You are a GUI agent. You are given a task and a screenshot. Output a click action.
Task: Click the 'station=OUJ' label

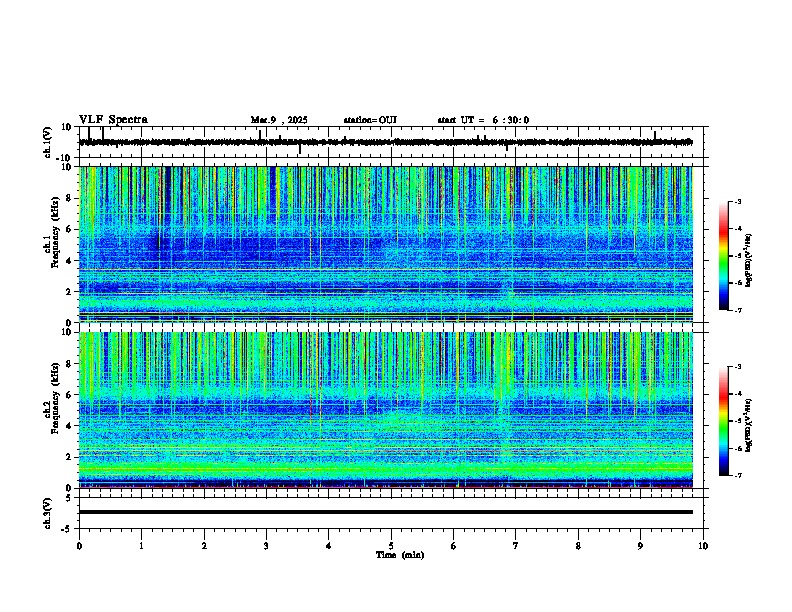tap(370, 120)
